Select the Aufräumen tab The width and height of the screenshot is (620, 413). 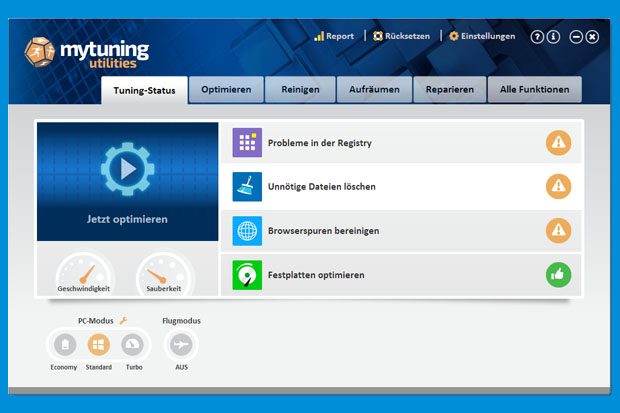pos(374,89)
